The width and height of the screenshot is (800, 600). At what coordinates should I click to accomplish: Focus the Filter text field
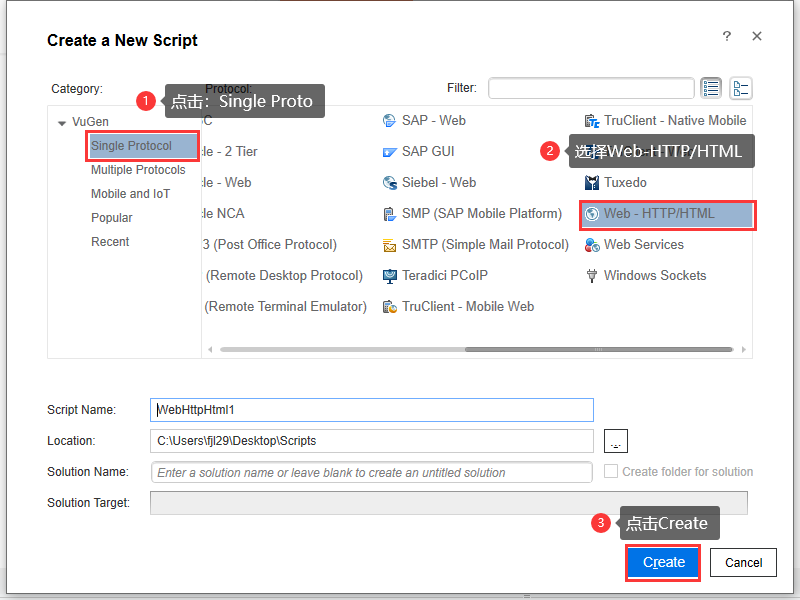click(591, 88)
